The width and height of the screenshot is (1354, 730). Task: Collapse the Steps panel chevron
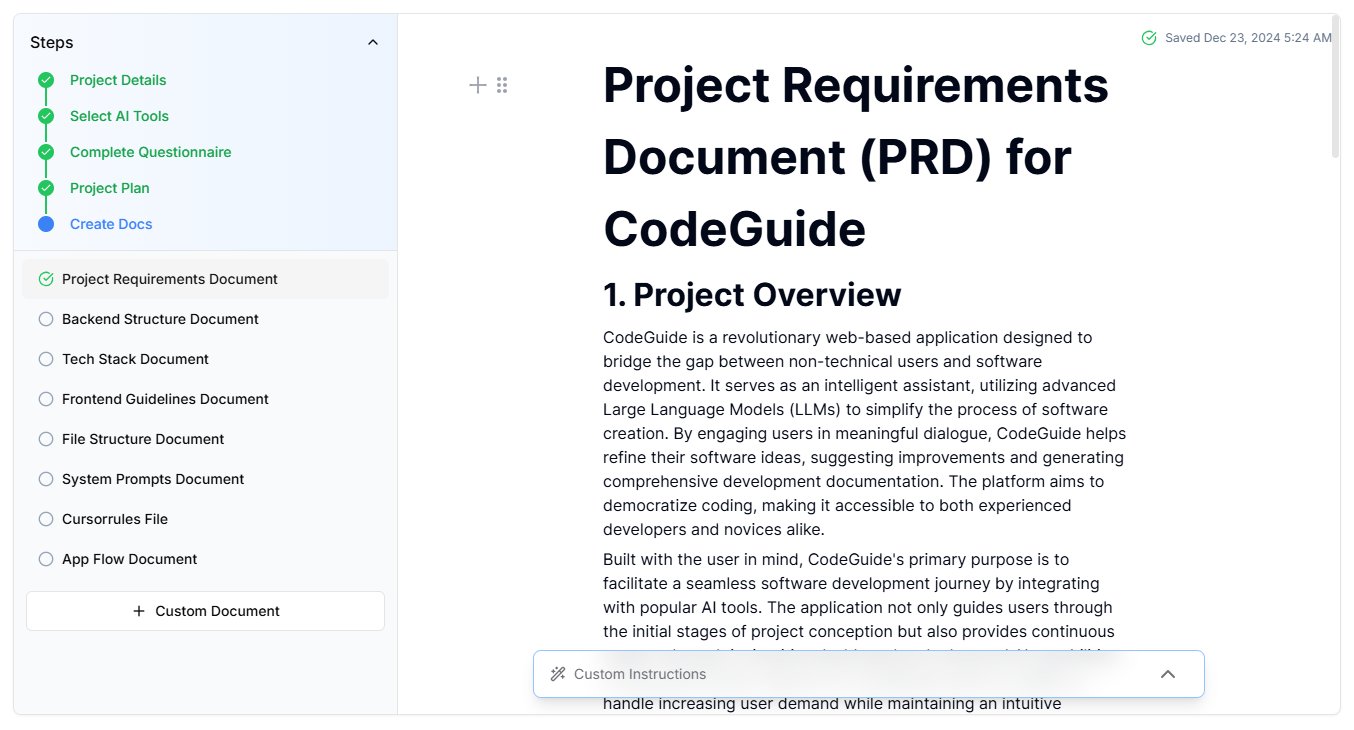click(x=373, y=42)
